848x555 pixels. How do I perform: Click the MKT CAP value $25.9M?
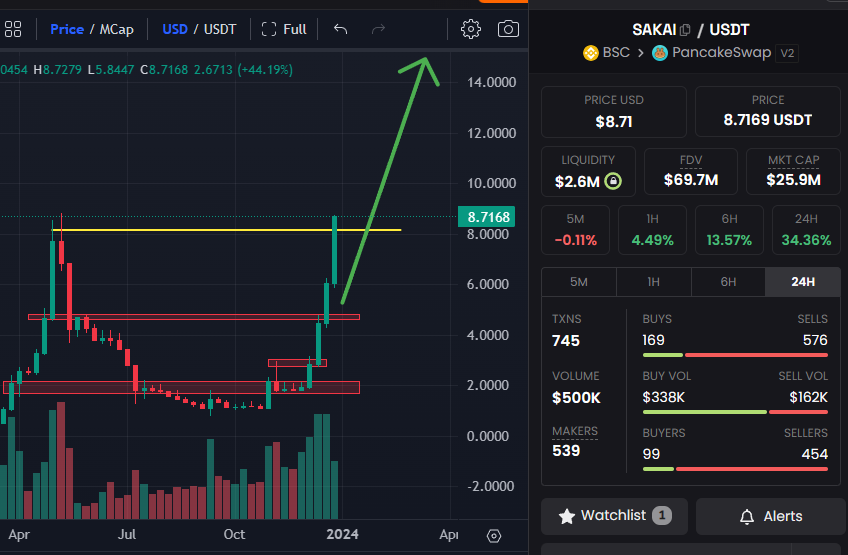point(793,180)
